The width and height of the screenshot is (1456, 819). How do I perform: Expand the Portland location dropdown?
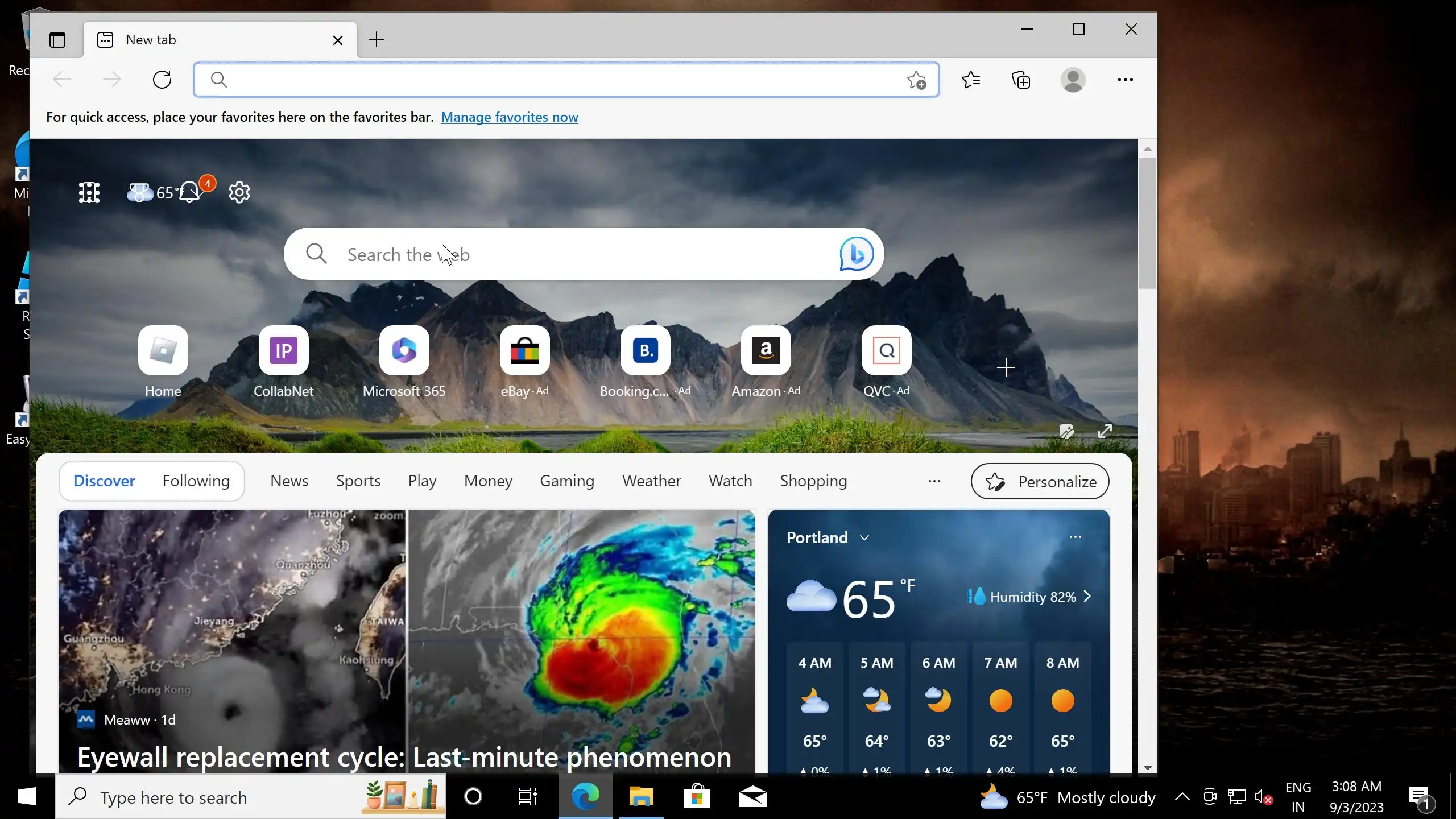tap(864, 537)
